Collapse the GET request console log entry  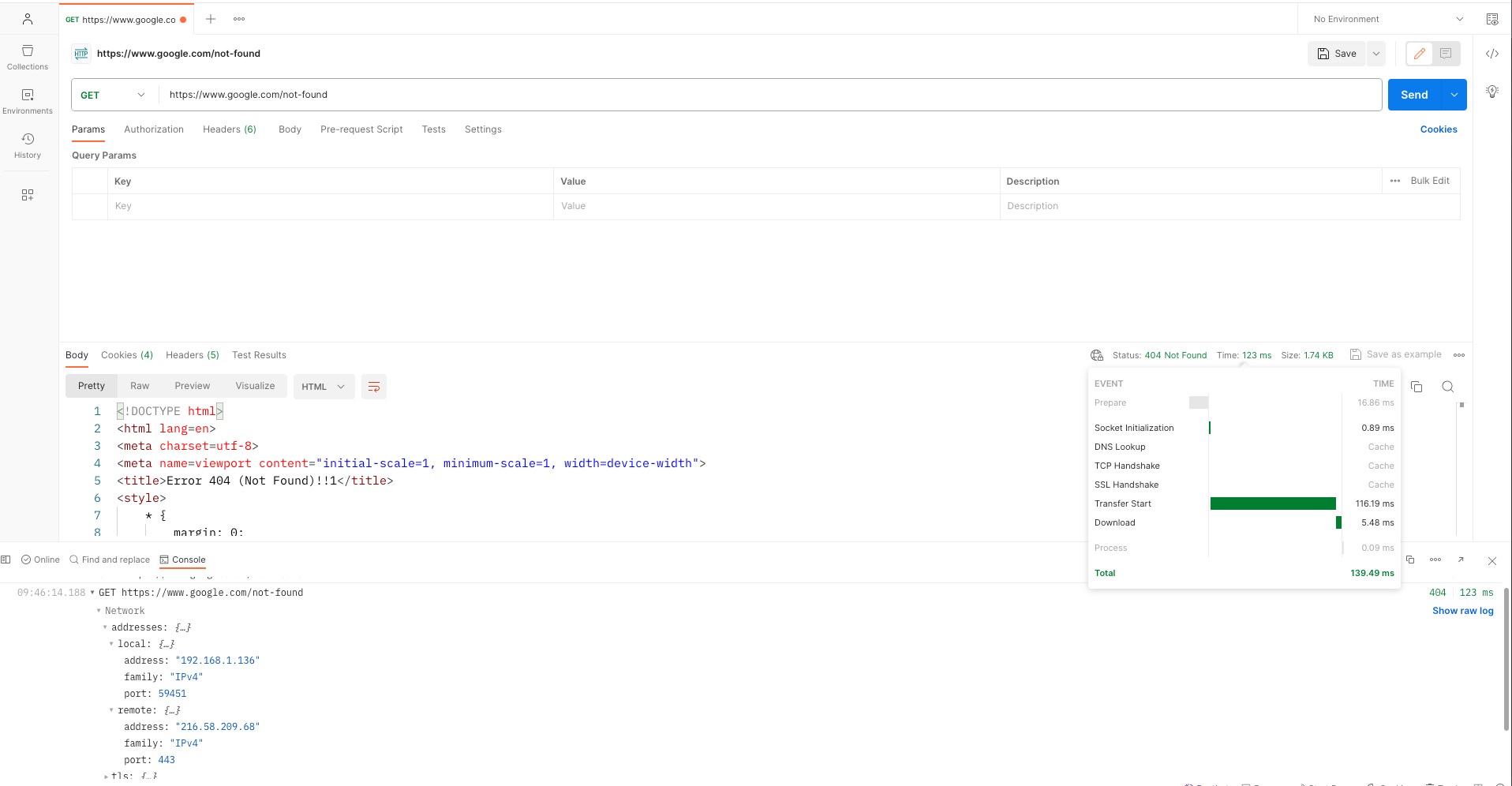click(x=92, y=593)
